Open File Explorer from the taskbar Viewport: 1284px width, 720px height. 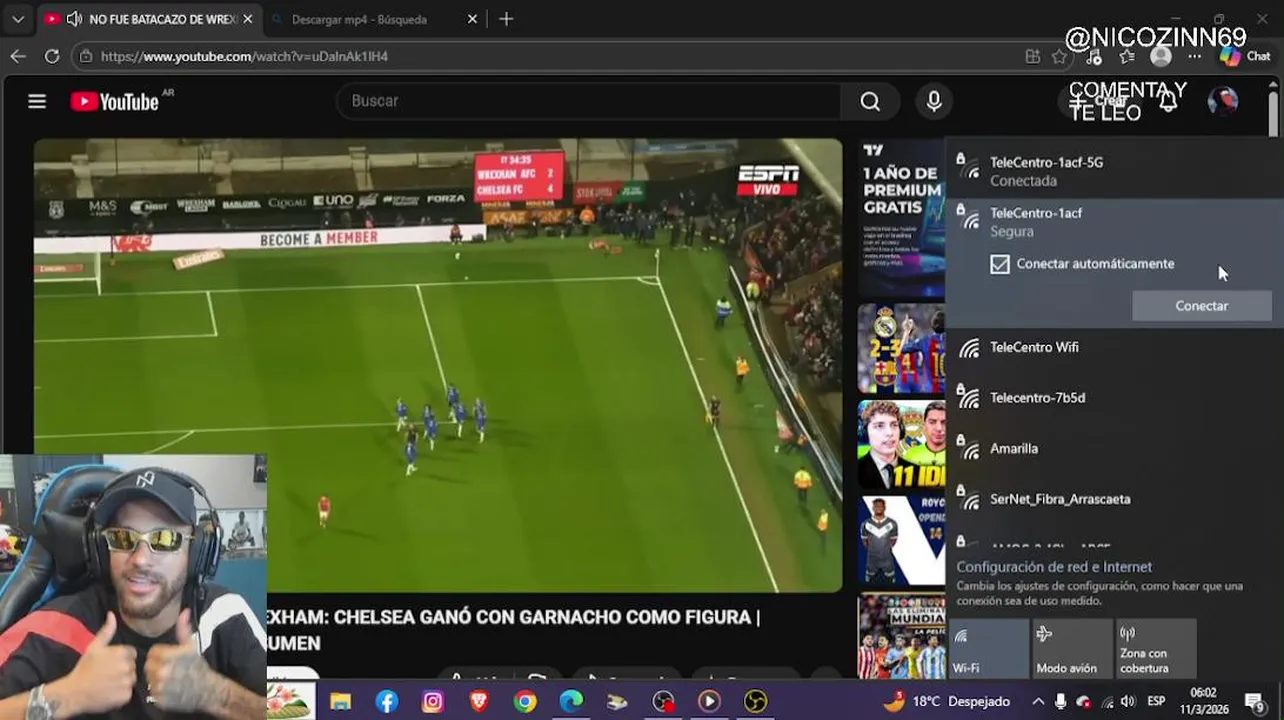(340, 702)
